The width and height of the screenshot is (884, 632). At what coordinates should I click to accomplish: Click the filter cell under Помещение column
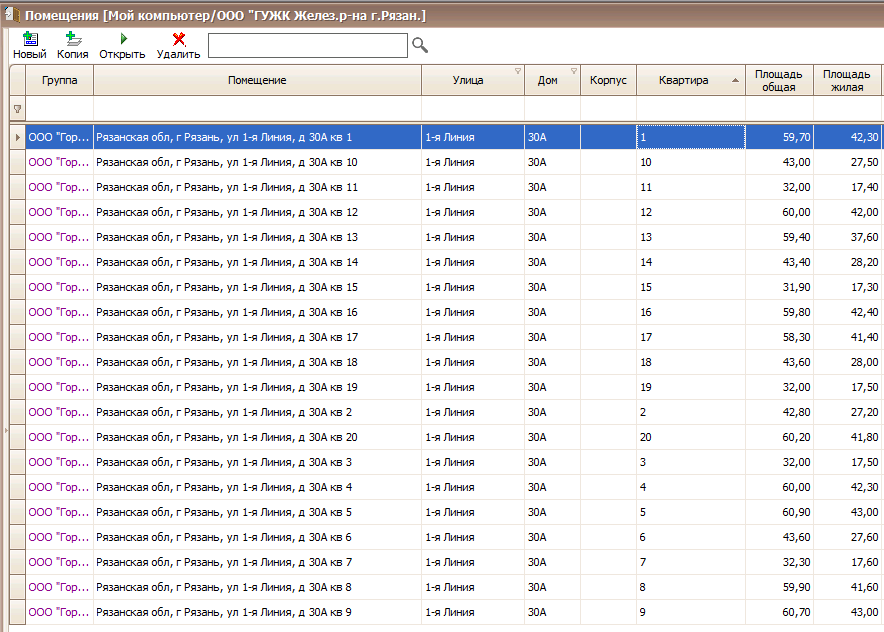coord(257,108)
